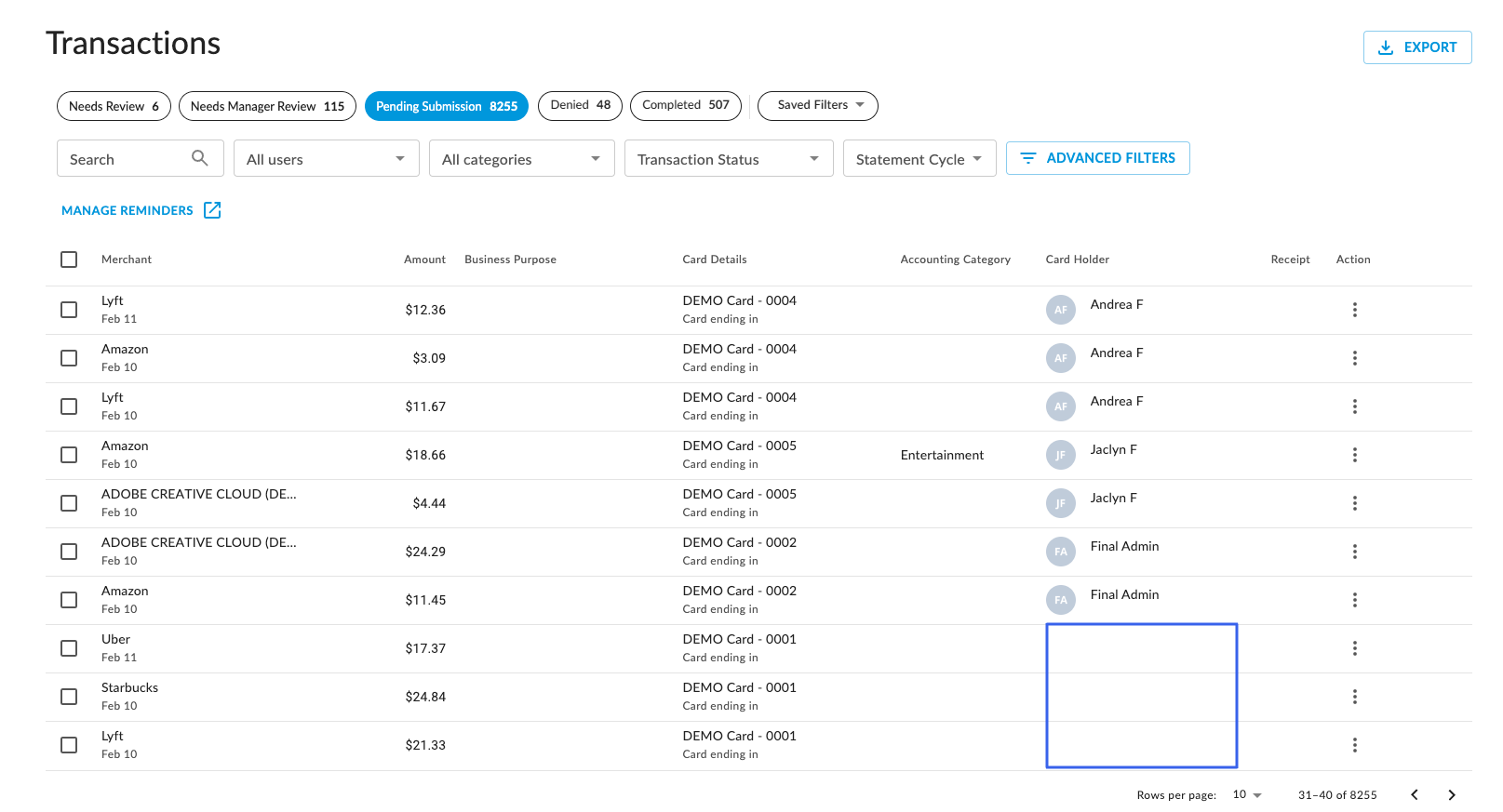Click the search magnifier icon
Screen dimensions: 1503x812
[199, 158]
